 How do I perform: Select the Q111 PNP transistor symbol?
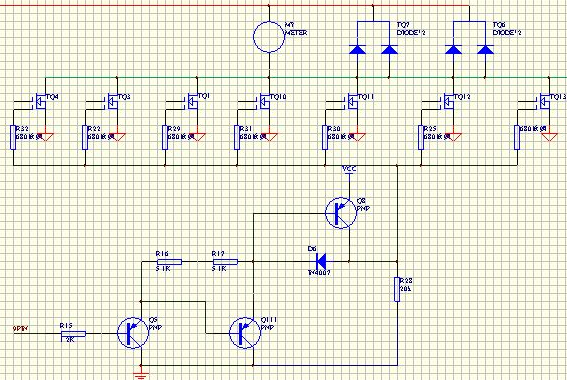click(x=245, y=333)
